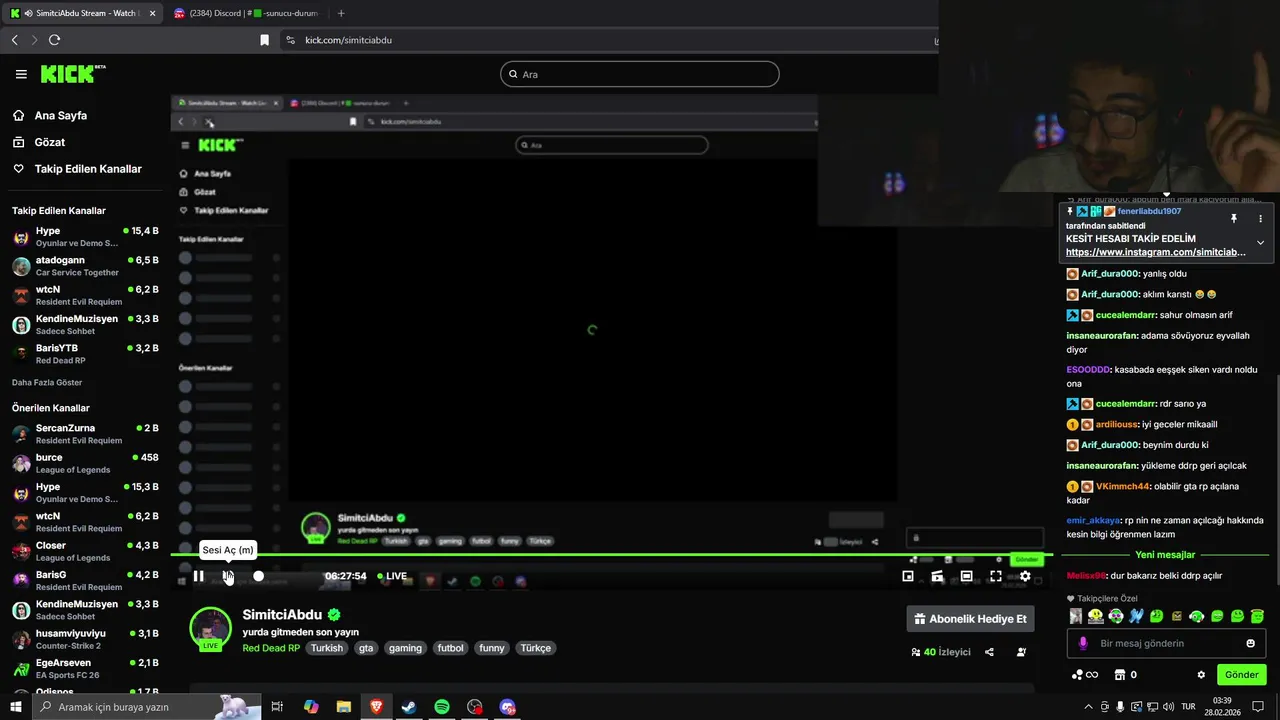This screenshot has height=720, width=1280.
Task: Click Abonelik Hediye Et button
Action: tap(970, 619)
